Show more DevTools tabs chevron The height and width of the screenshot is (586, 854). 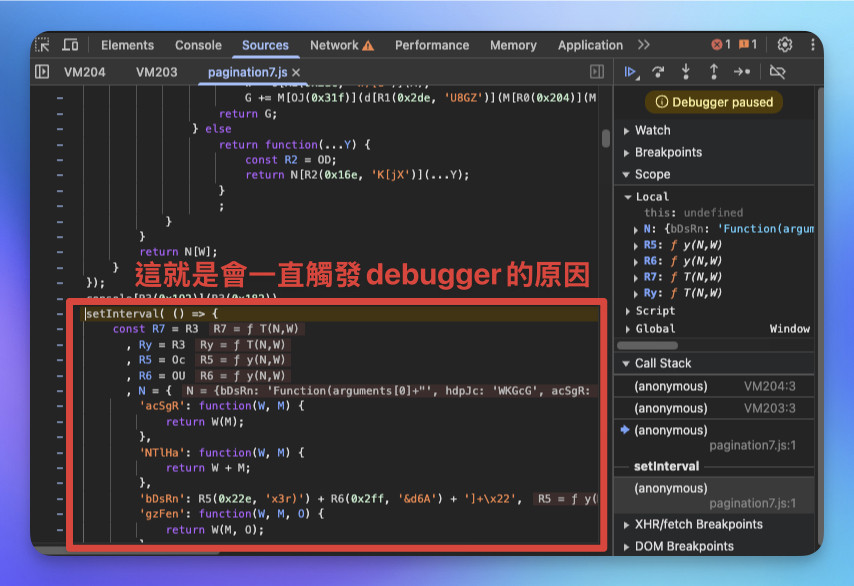[x=644, y=45]
